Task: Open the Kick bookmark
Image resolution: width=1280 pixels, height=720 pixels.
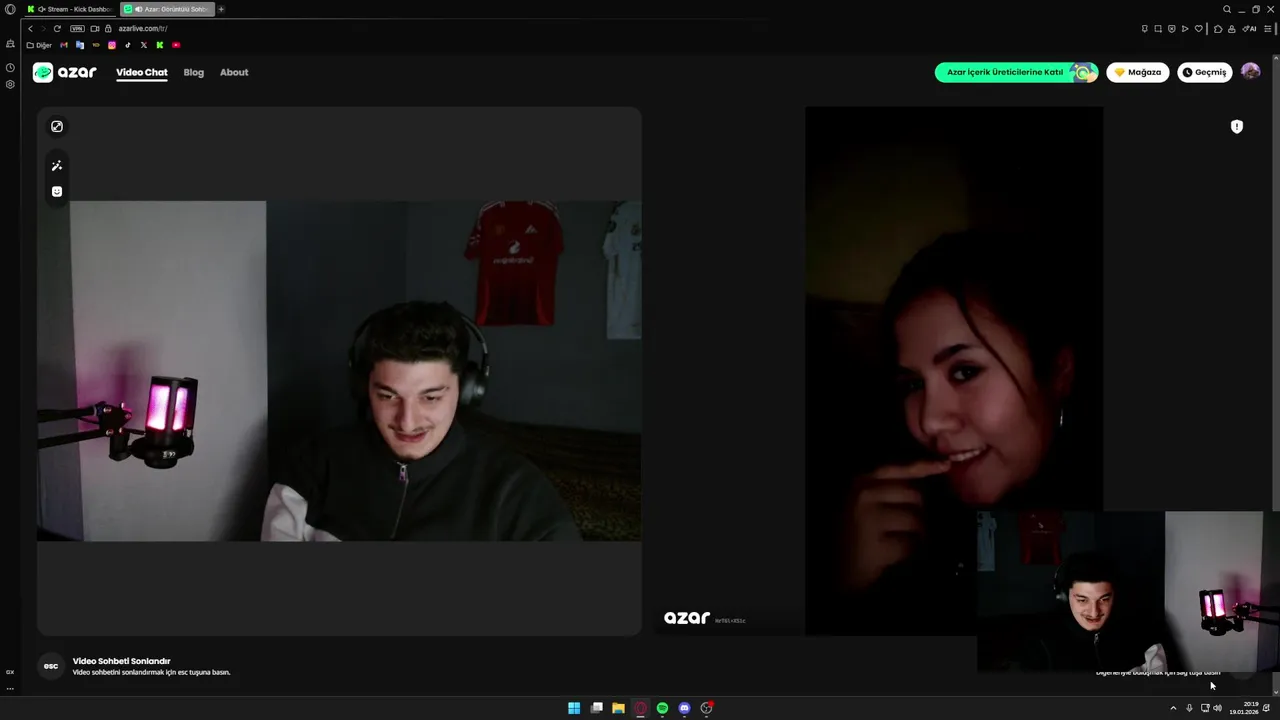Action: [x=160, y=45]
